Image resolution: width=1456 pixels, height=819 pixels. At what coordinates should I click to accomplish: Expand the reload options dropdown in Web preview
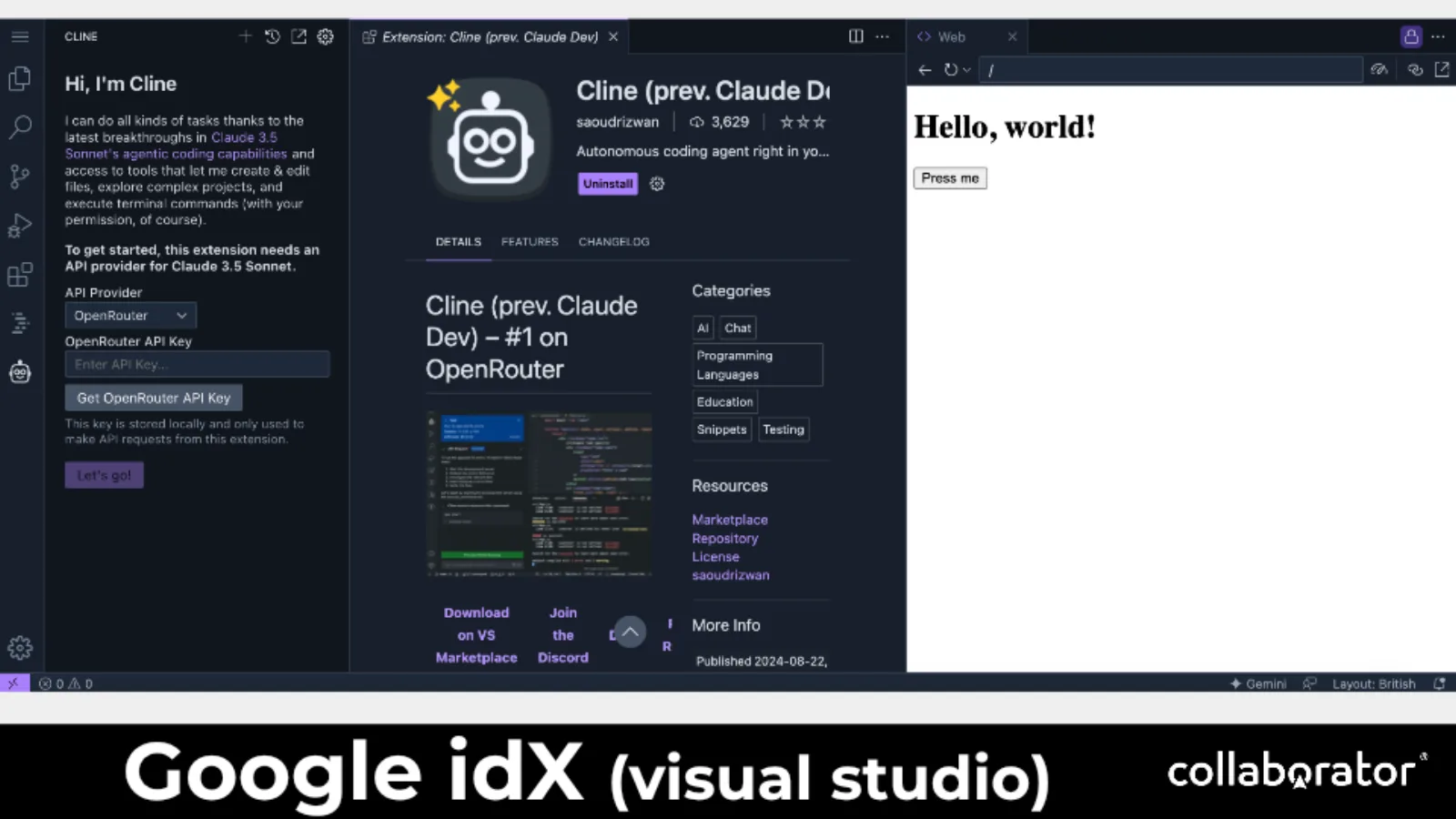click(x=966, y=70)
